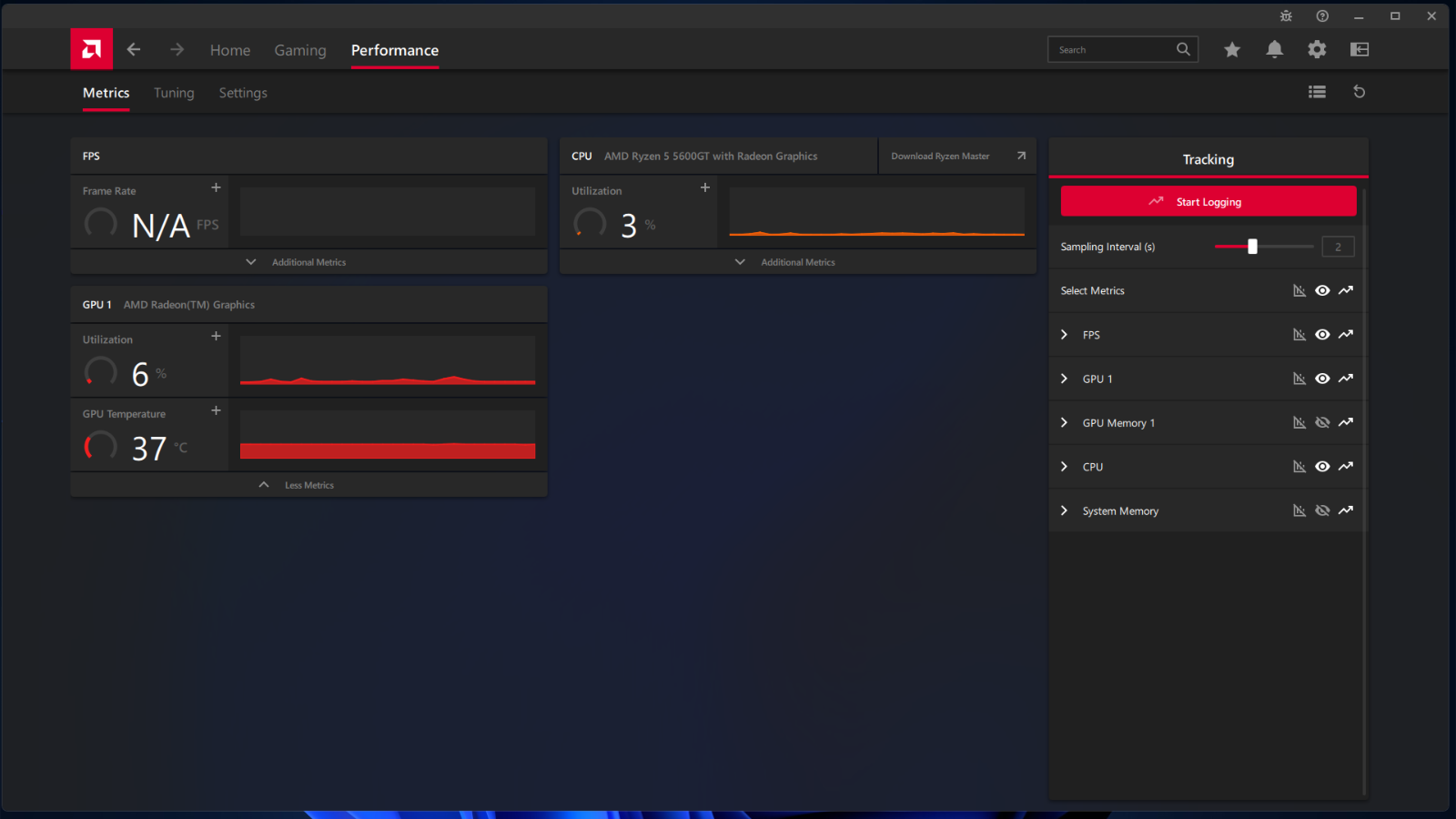Toggle sidebar panel icon
The width and height of the screenshot is (1456, 819).
click(x=1360, y=50)
